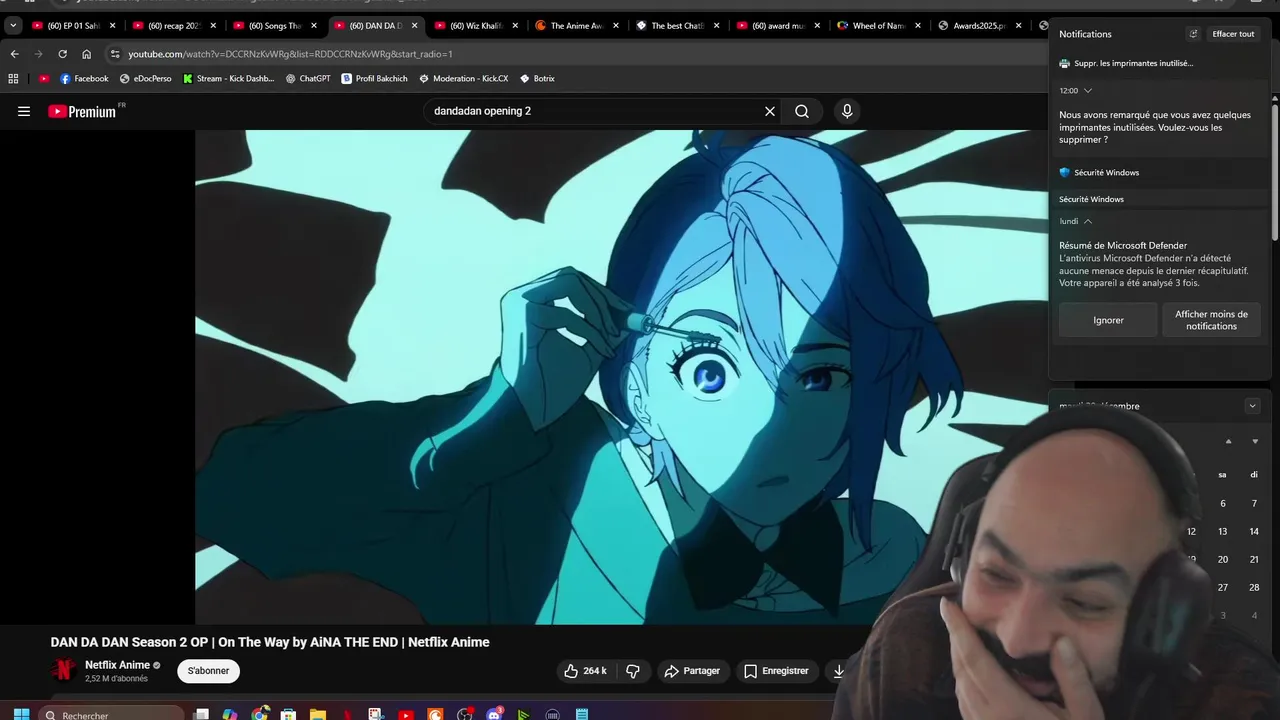Like the video with 264 k
The height and width of the screenshot is (720, 1280).
tap(586, 671)
